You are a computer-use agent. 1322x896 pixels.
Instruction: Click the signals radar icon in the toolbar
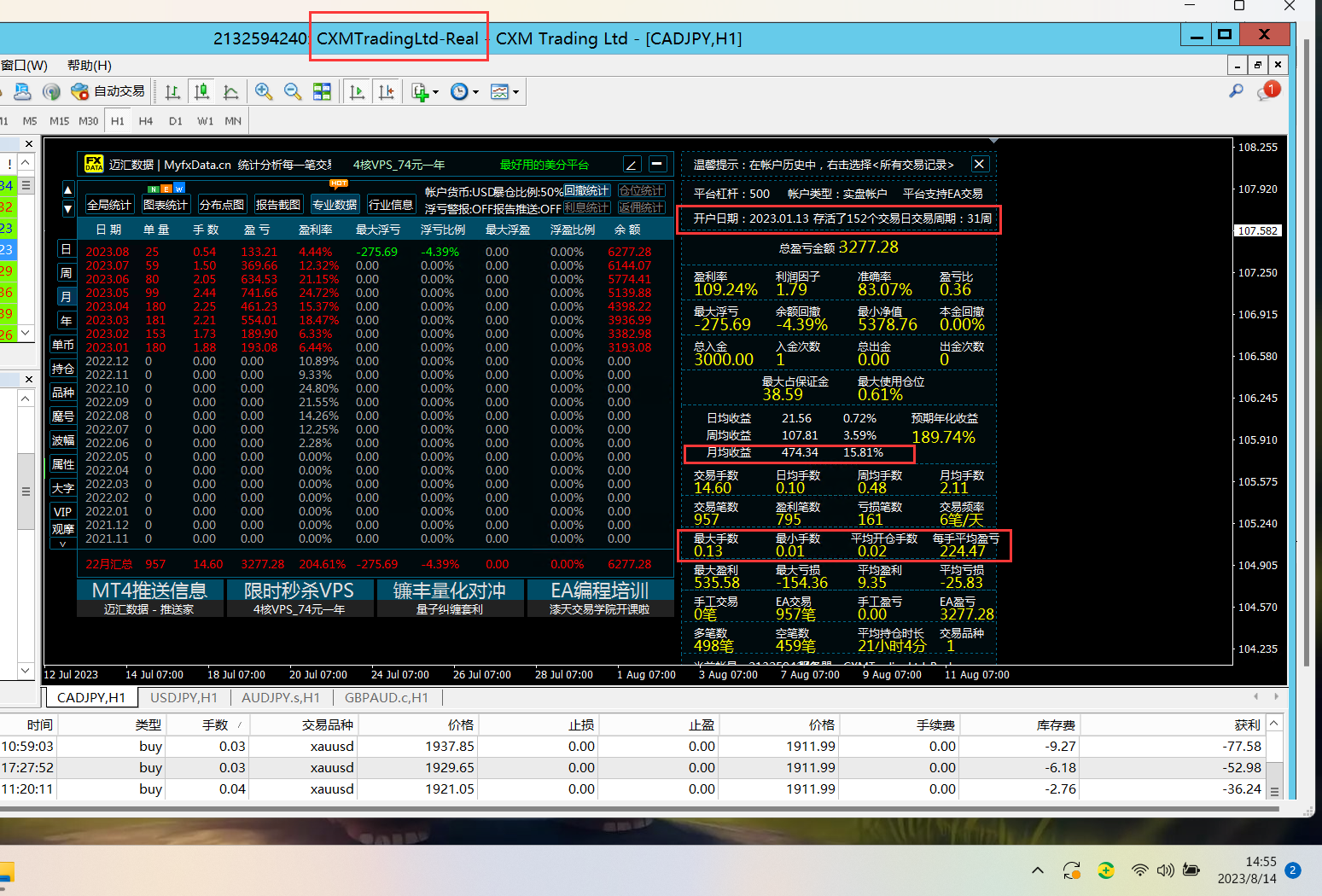tap(51, 91)
